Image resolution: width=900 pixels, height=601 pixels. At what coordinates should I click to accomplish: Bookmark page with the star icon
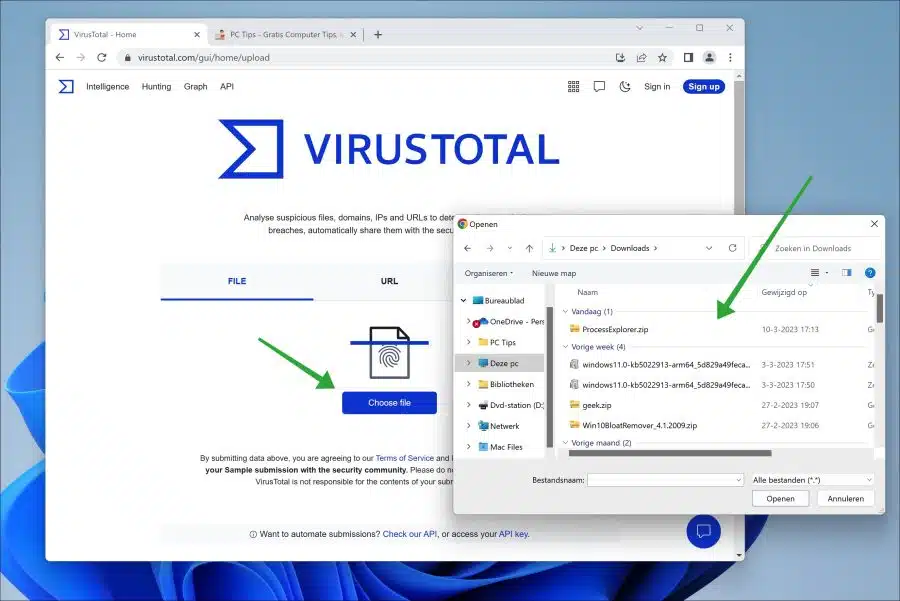662,57
